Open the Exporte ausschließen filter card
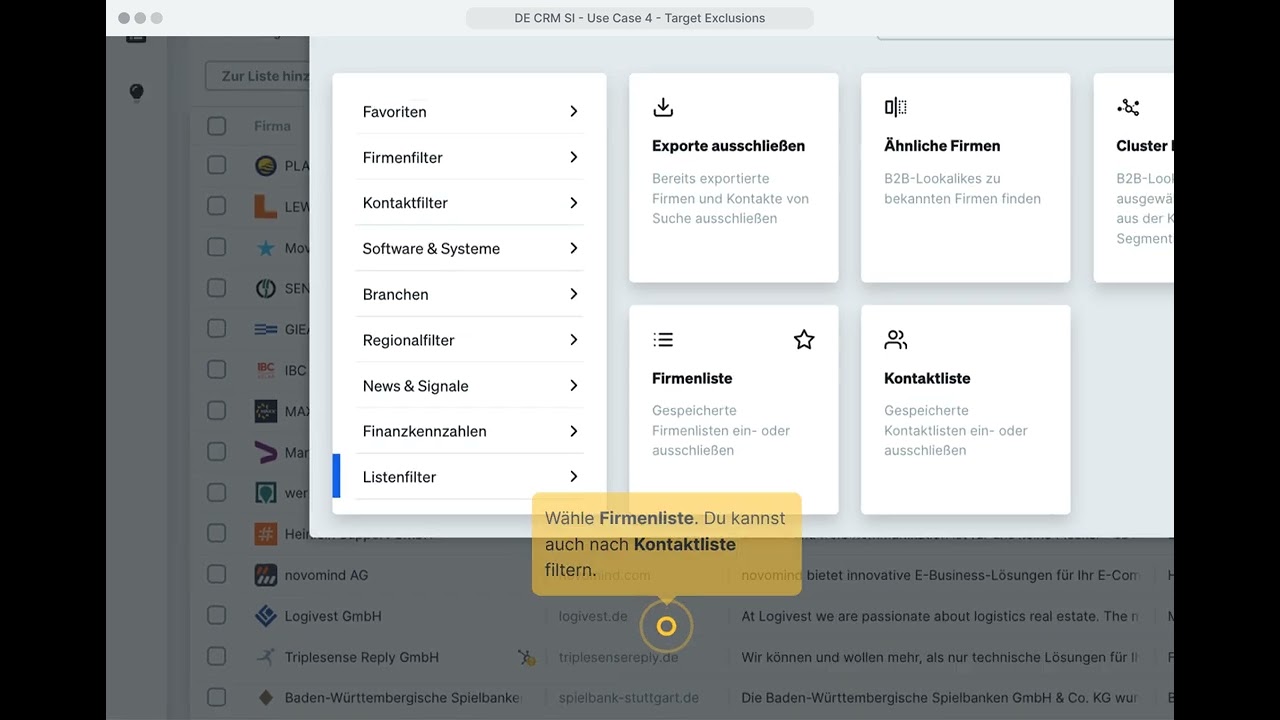This screenshot has height=720, width=1280. tap(734, 177)
